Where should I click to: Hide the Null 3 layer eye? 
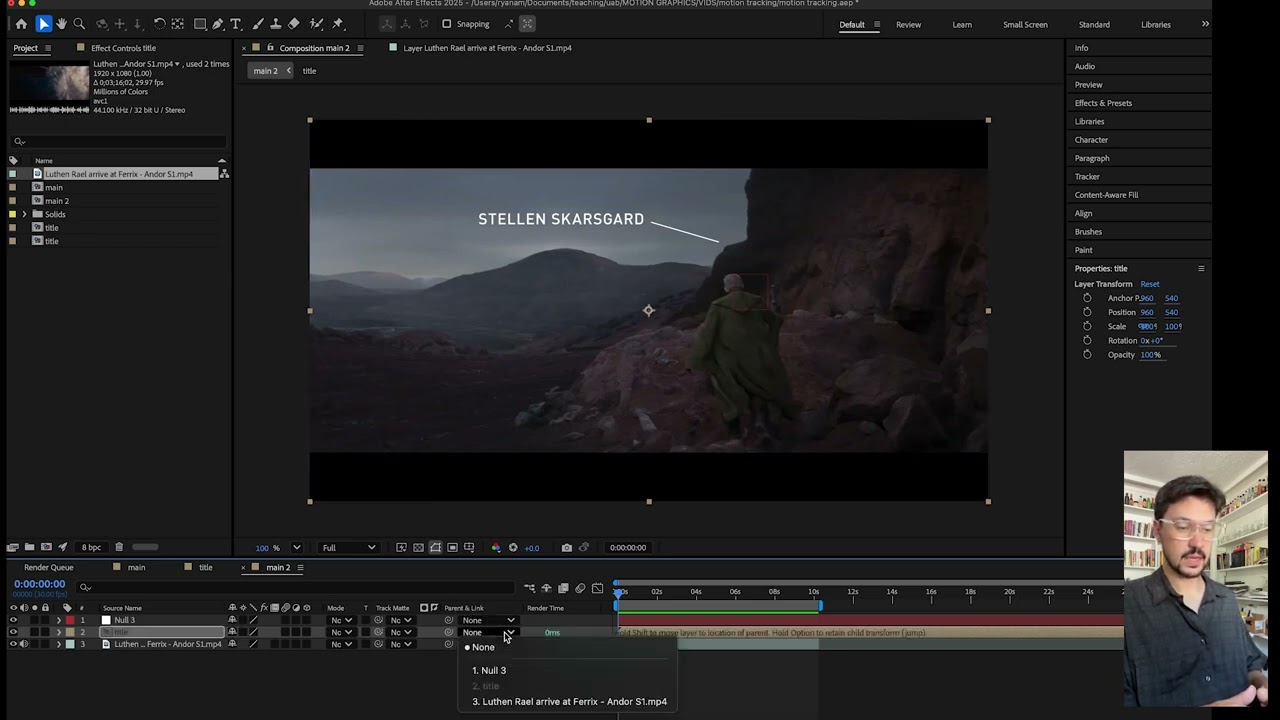13,620
